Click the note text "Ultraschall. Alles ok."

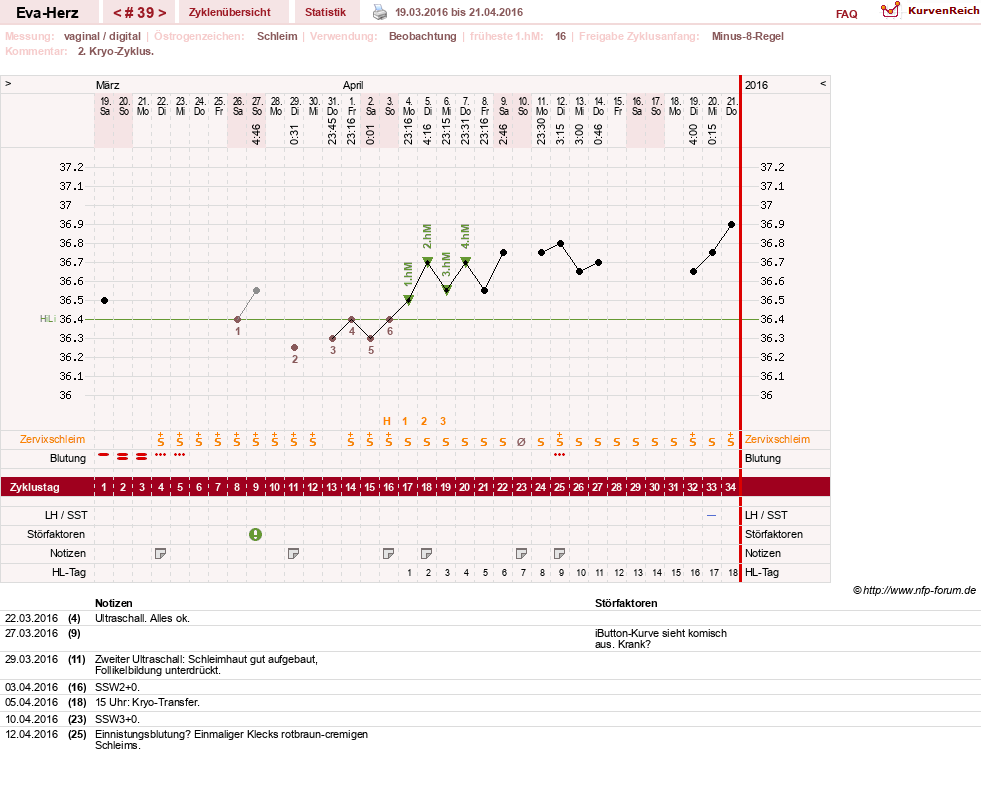point(143,618)
